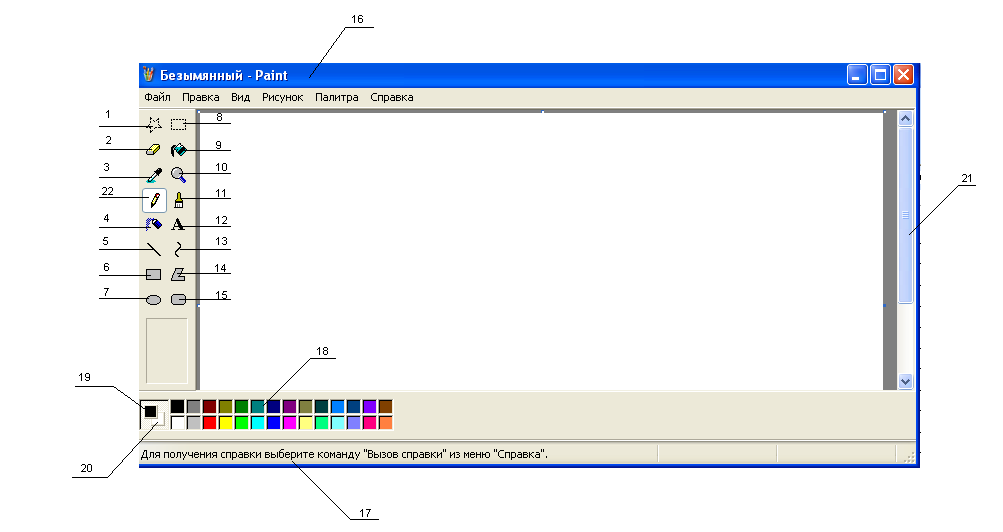Image resolution: width=1003 pixels, height=532 pixels.
Task: Select the Brush tool
Action: coord(178,200)
